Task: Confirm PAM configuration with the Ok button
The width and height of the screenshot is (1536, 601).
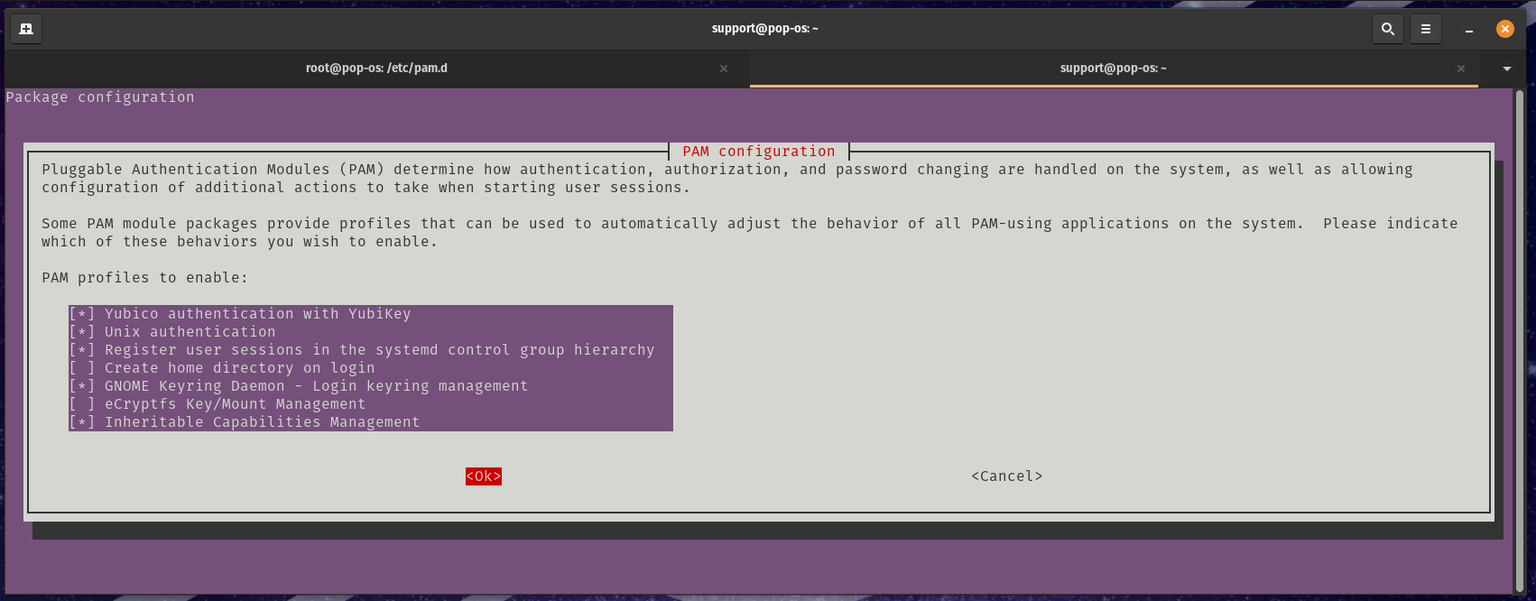Action: (x=483, y=476)
